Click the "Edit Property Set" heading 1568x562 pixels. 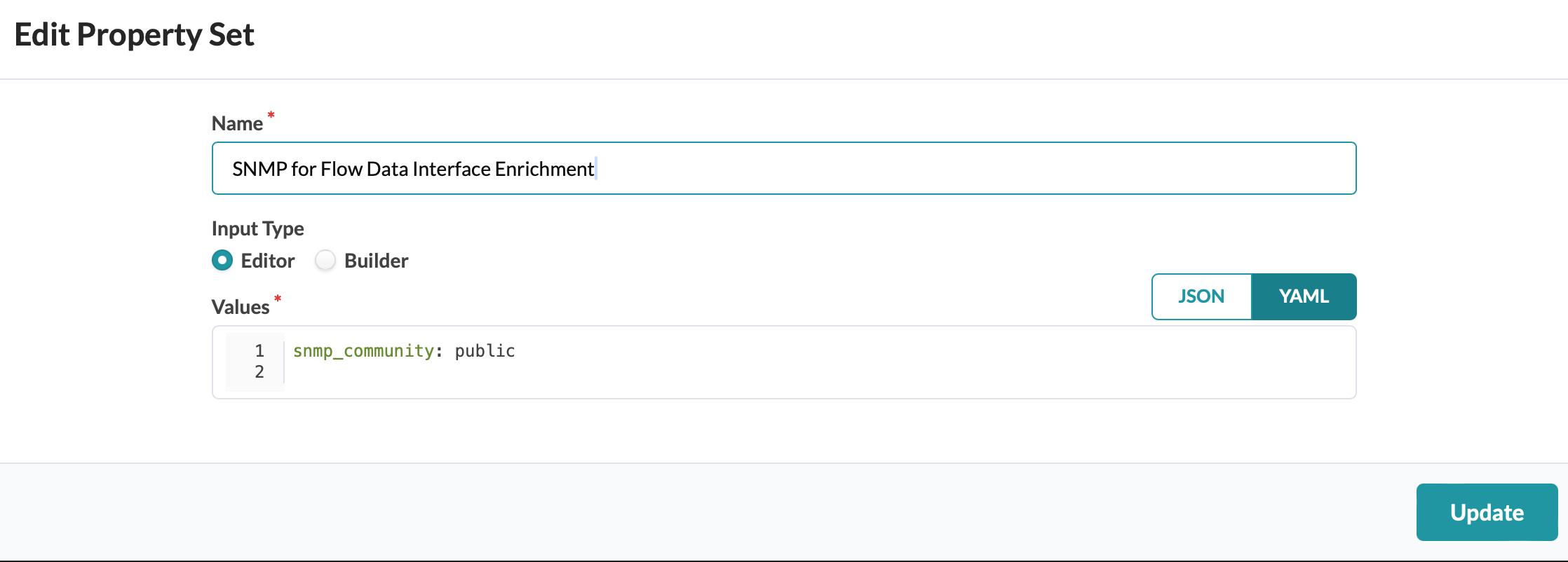(x=134, y=34)
